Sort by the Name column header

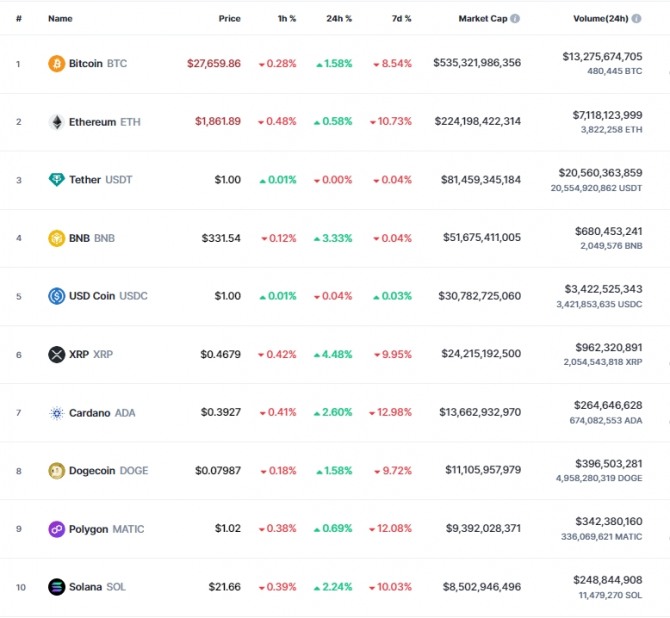coord(60,18)
